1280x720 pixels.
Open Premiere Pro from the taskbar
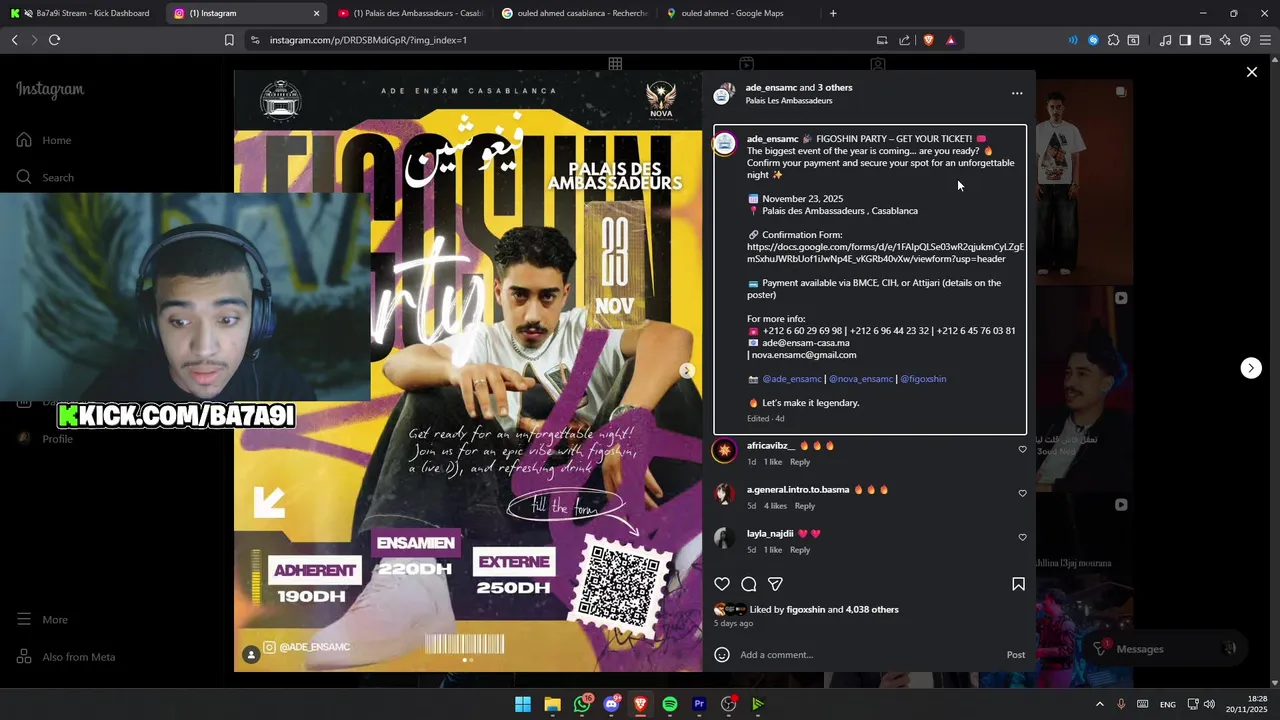click(x=699, y=704)
